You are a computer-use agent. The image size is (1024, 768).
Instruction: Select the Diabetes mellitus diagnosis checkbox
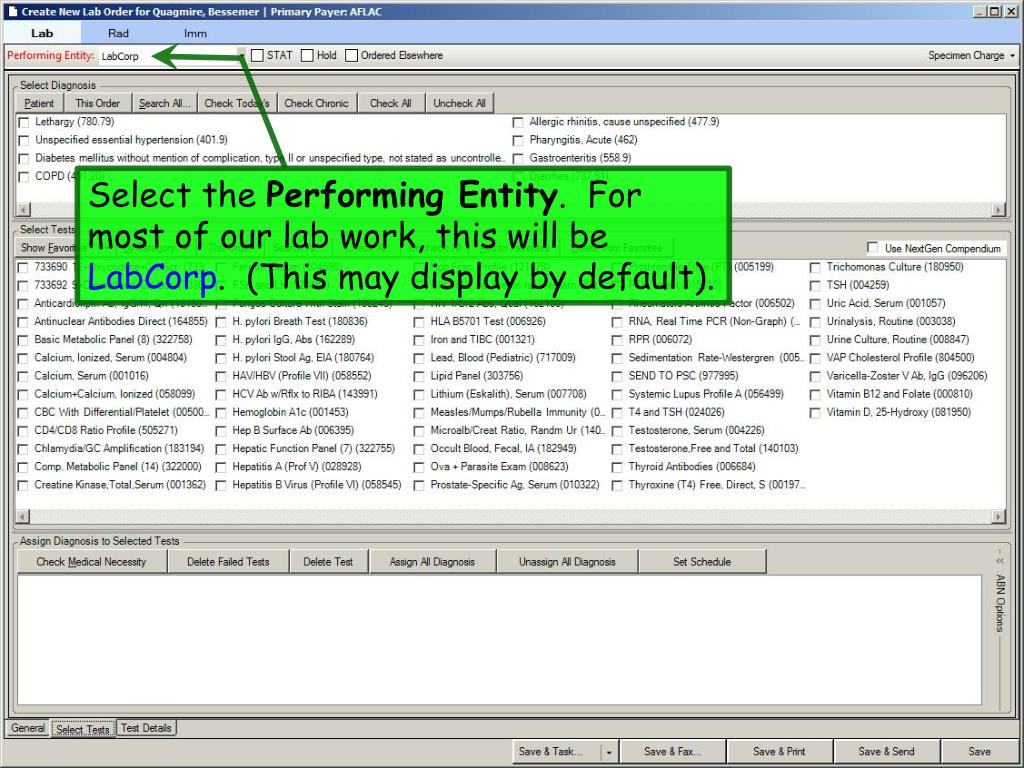click(24, 159)
